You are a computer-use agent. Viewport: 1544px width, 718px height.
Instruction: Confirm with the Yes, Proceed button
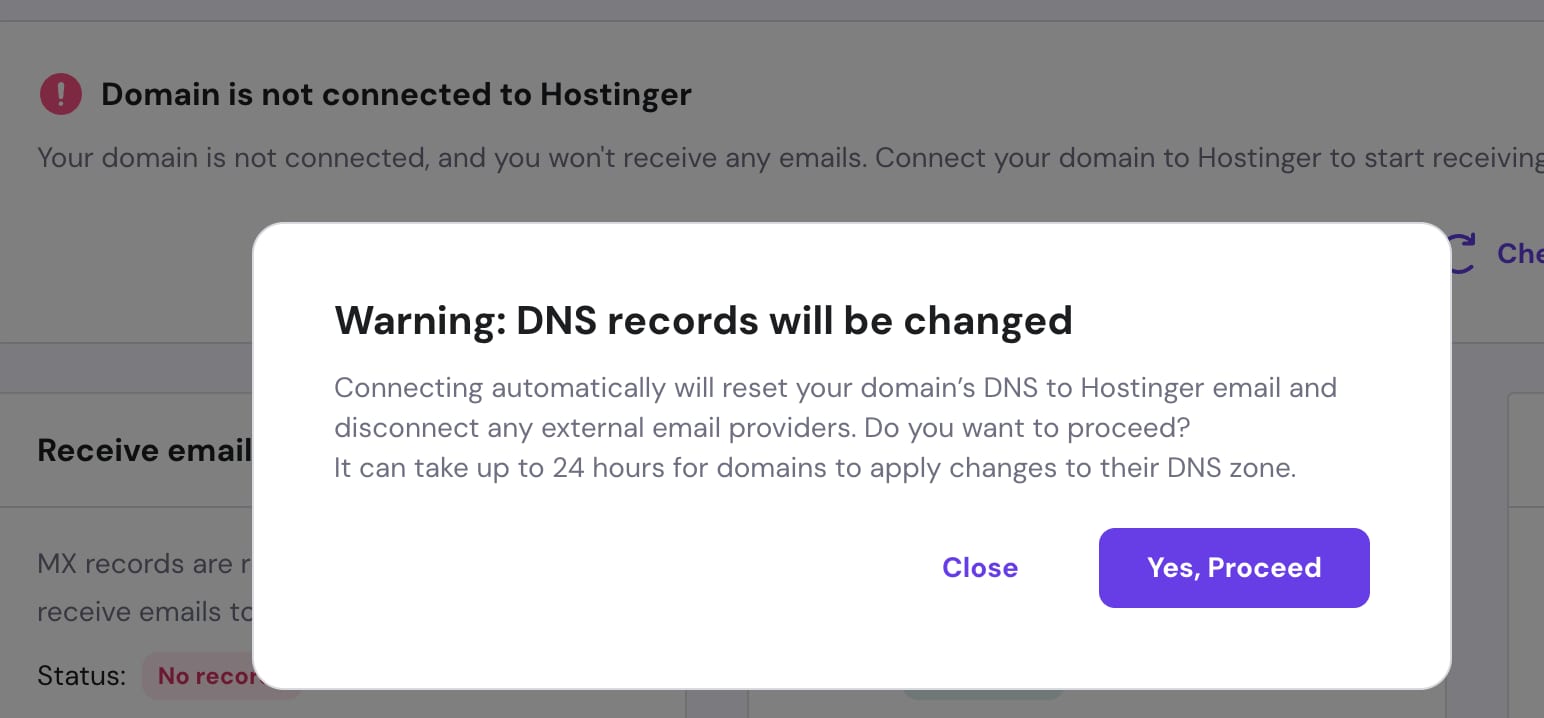(1234, 568)
